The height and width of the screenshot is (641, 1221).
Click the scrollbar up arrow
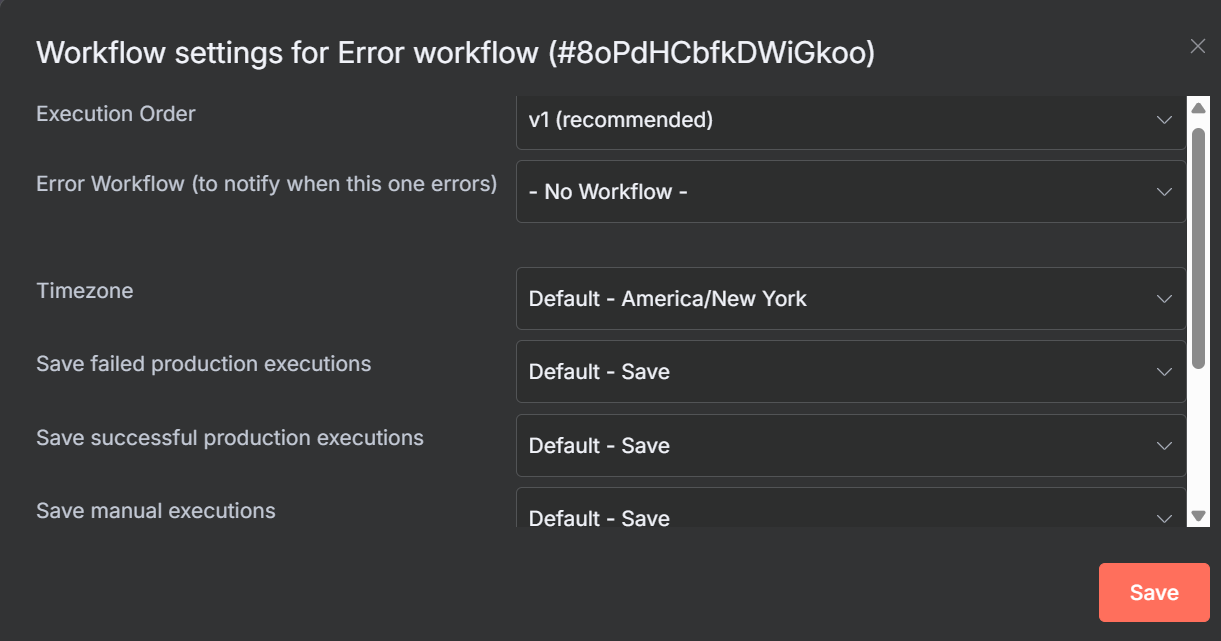click(1198, 108)
